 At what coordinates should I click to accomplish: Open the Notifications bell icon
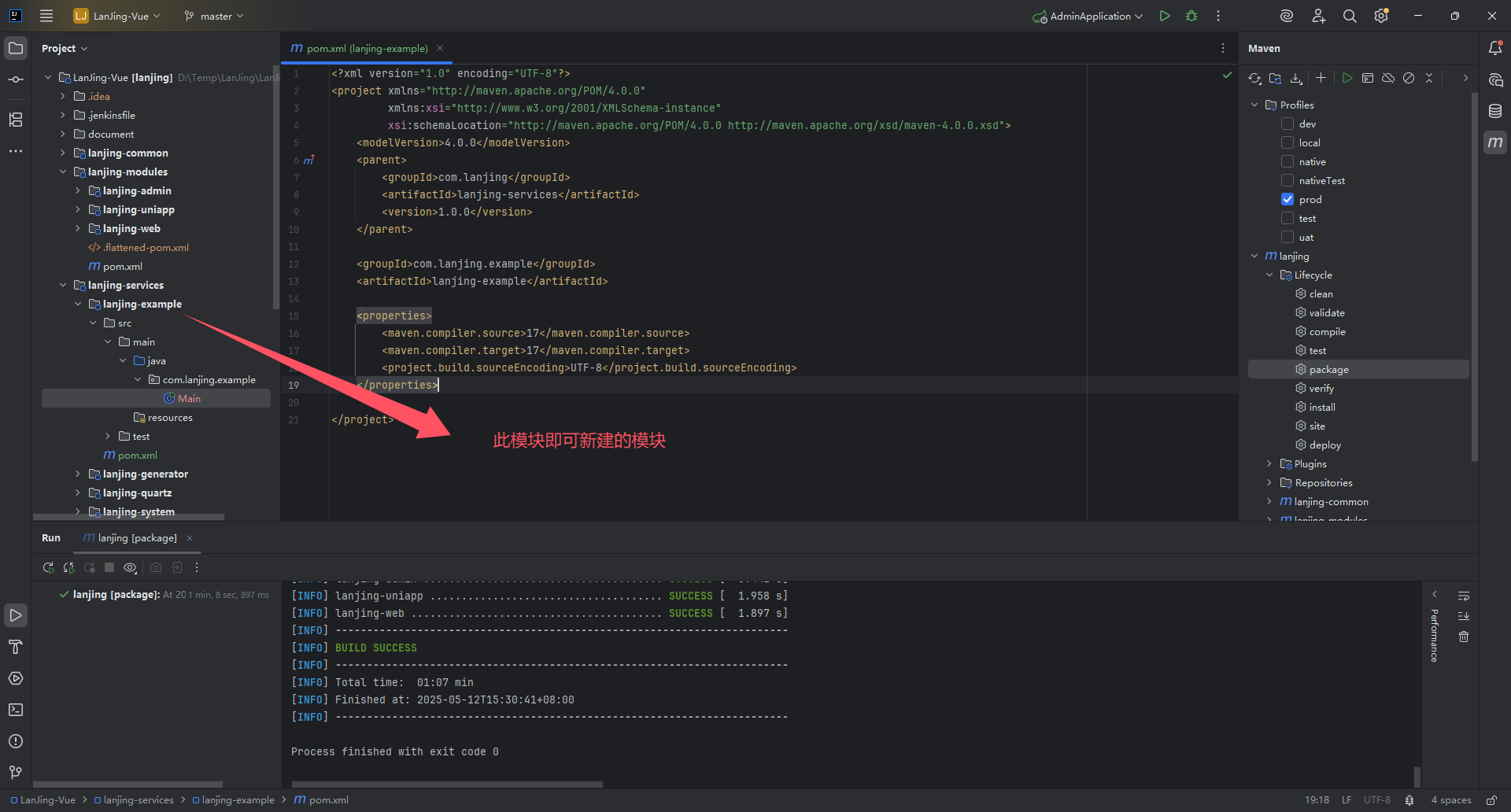1495,48
